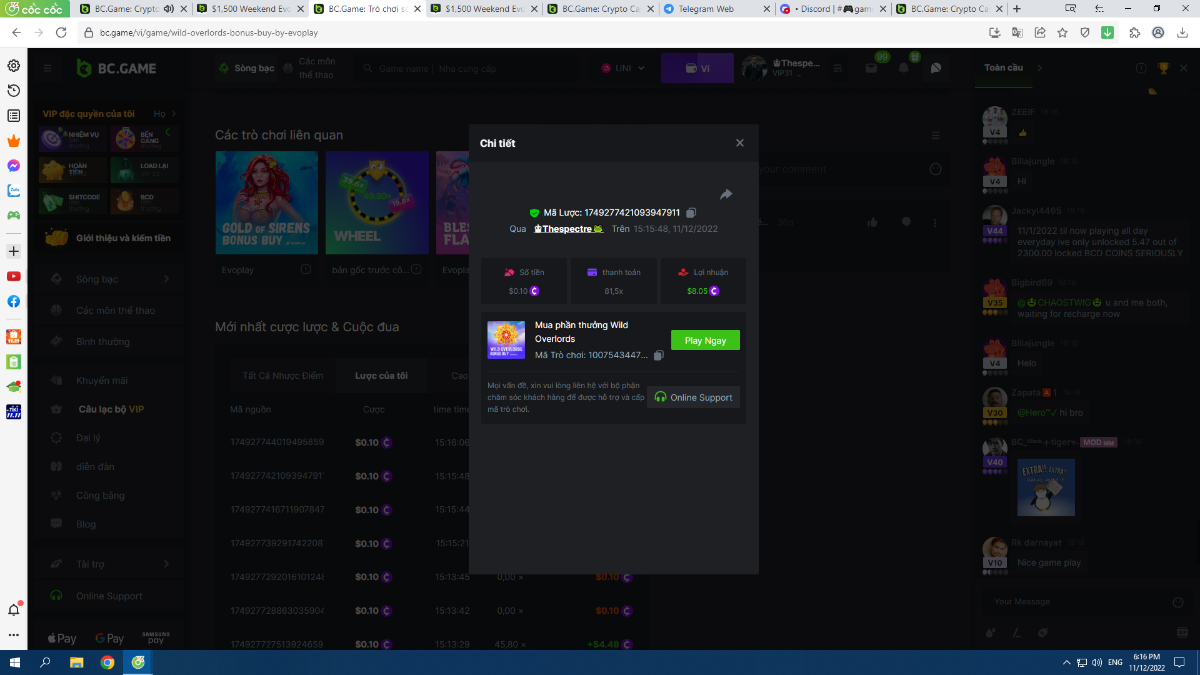Open Online Support from the dialog
The height and width of the screenshot is (675, 1200).
[x=693, y=397]
